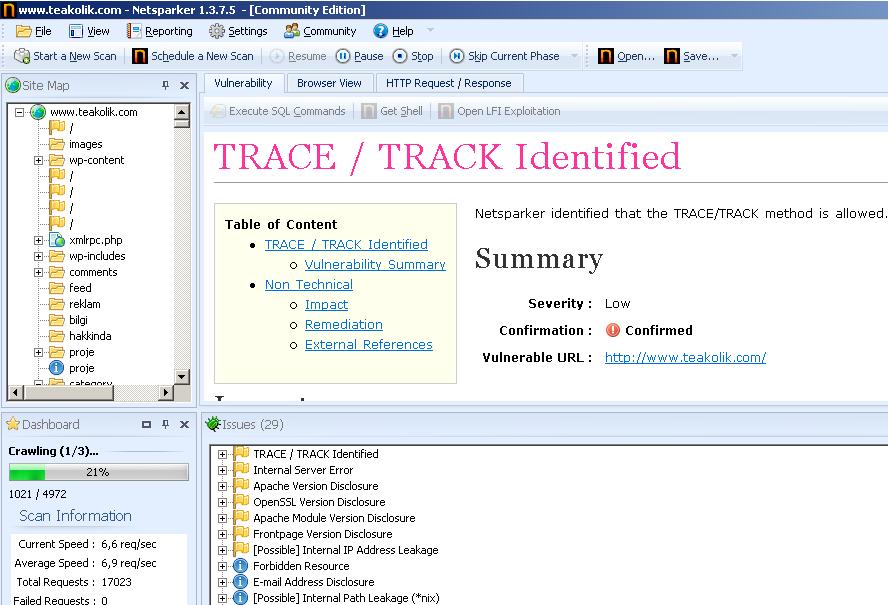
Task: Click Open LFI Exploitation button
Action: [500, 111]
